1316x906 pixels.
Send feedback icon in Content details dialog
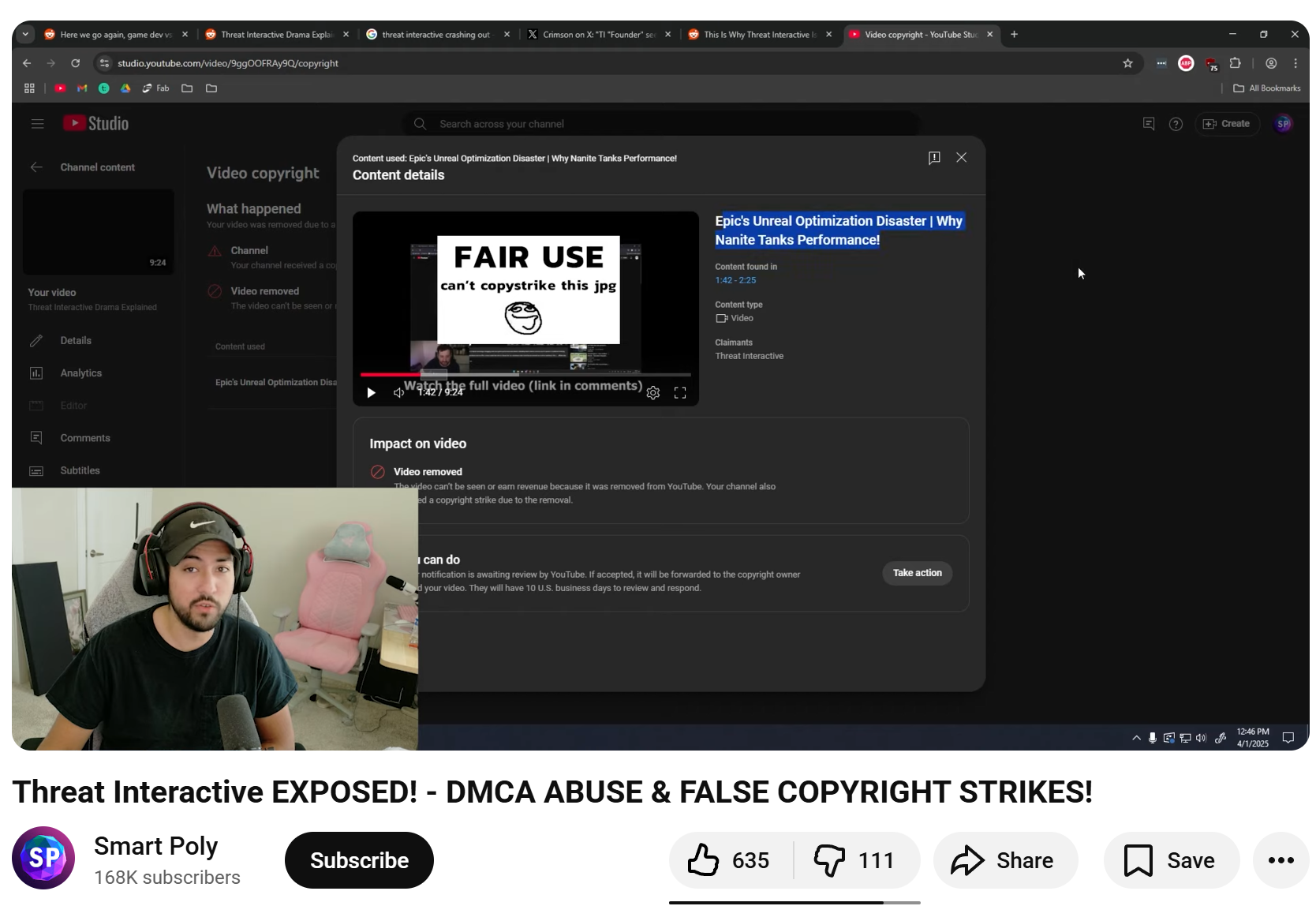pos(934,158)
